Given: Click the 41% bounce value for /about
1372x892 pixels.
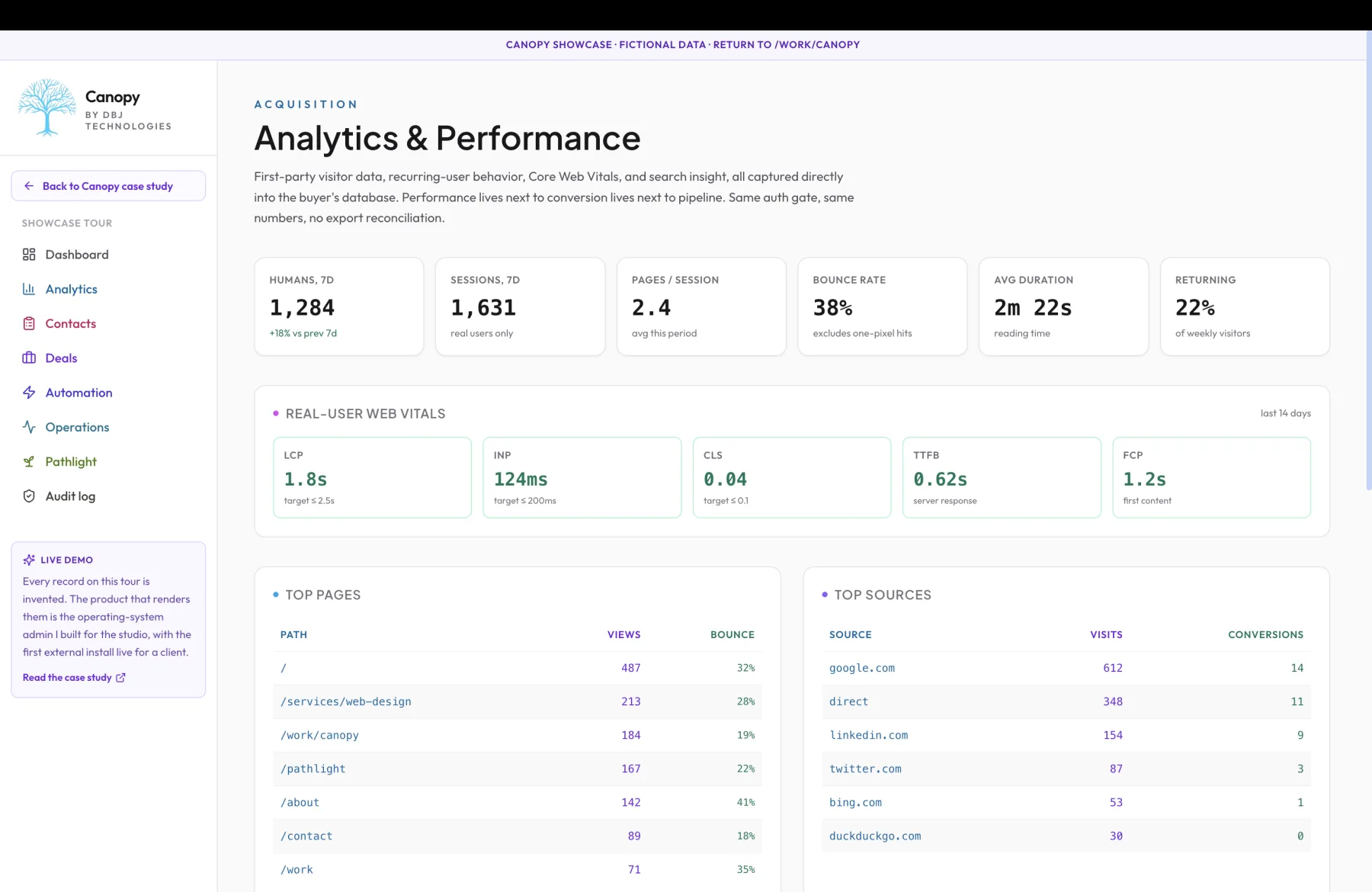Looking at the screenshot, I should click(745, 802).
